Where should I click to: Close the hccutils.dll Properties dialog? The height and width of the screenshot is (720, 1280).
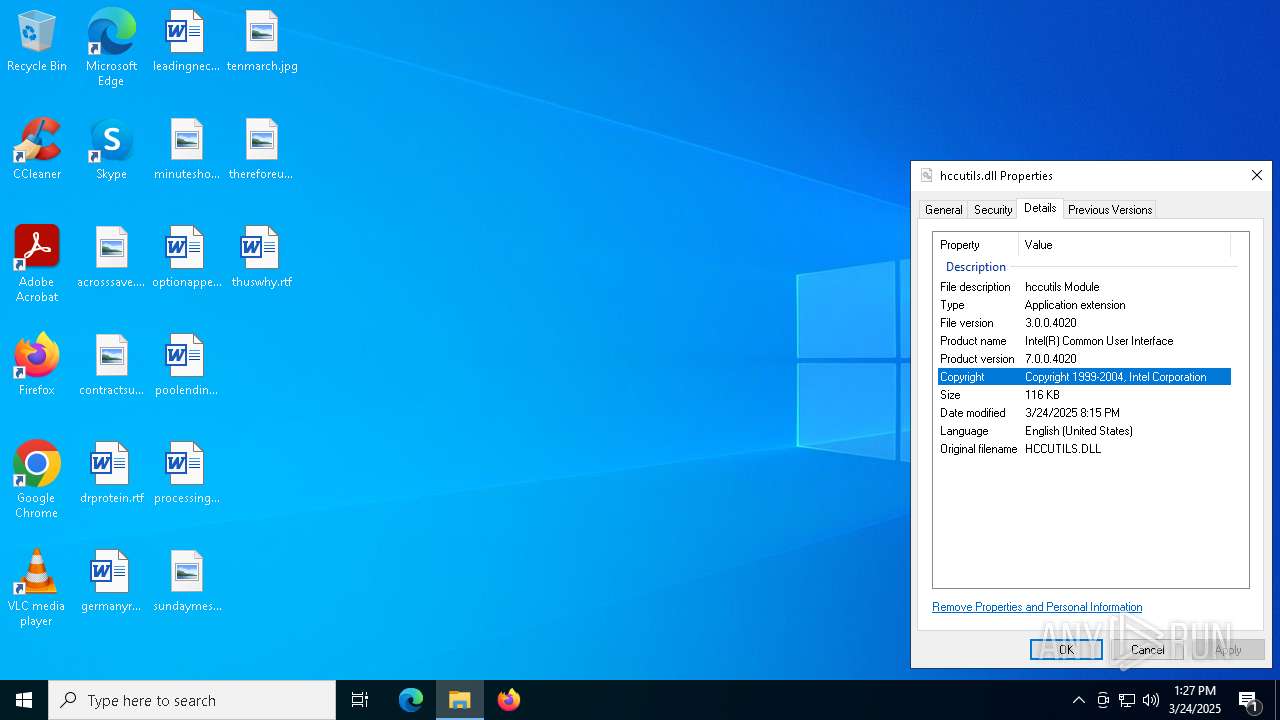coord(1256,175)
